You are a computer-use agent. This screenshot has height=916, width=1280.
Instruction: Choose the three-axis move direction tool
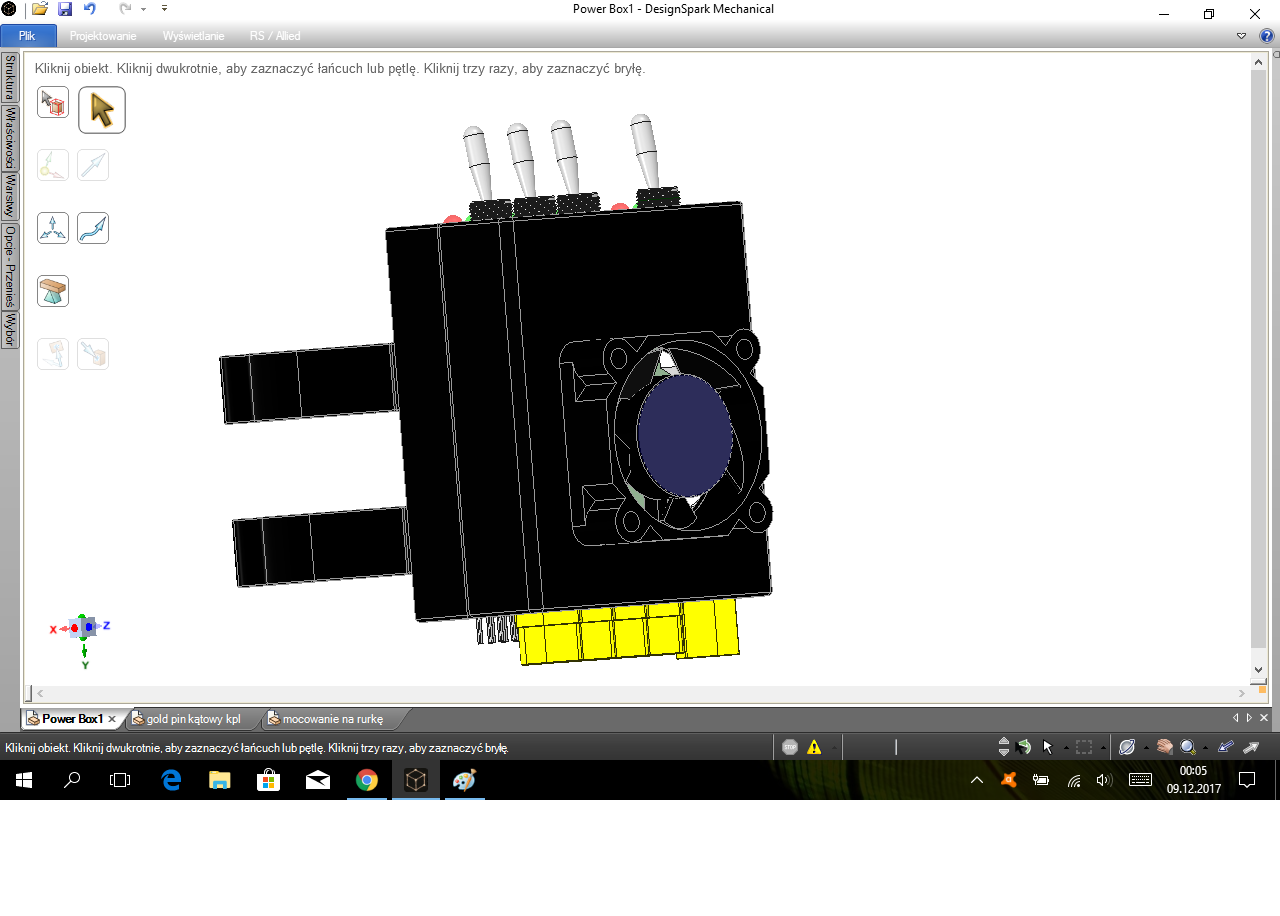(53, 228)
